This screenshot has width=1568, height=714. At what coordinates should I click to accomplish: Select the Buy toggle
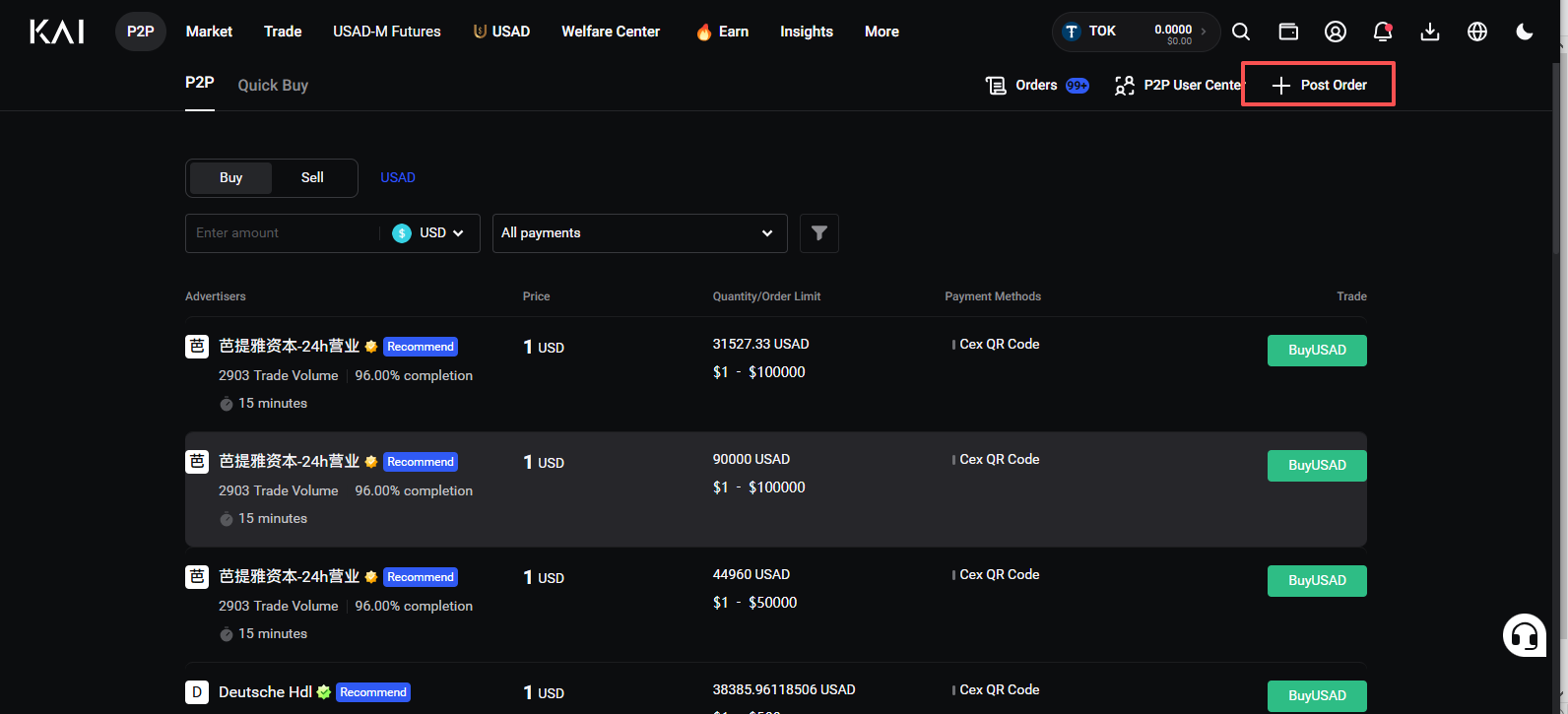tap(230, 177)
